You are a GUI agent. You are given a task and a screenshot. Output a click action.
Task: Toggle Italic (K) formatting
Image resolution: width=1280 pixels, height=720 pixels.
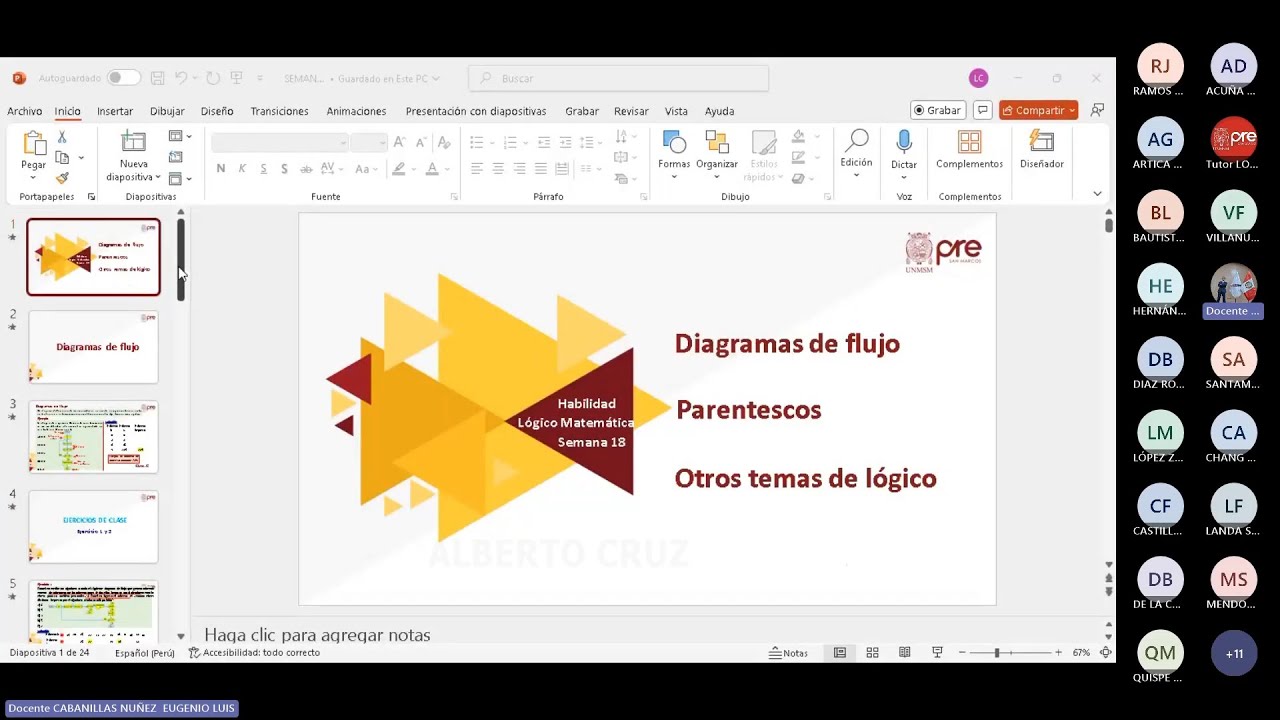tap(242, 169)
